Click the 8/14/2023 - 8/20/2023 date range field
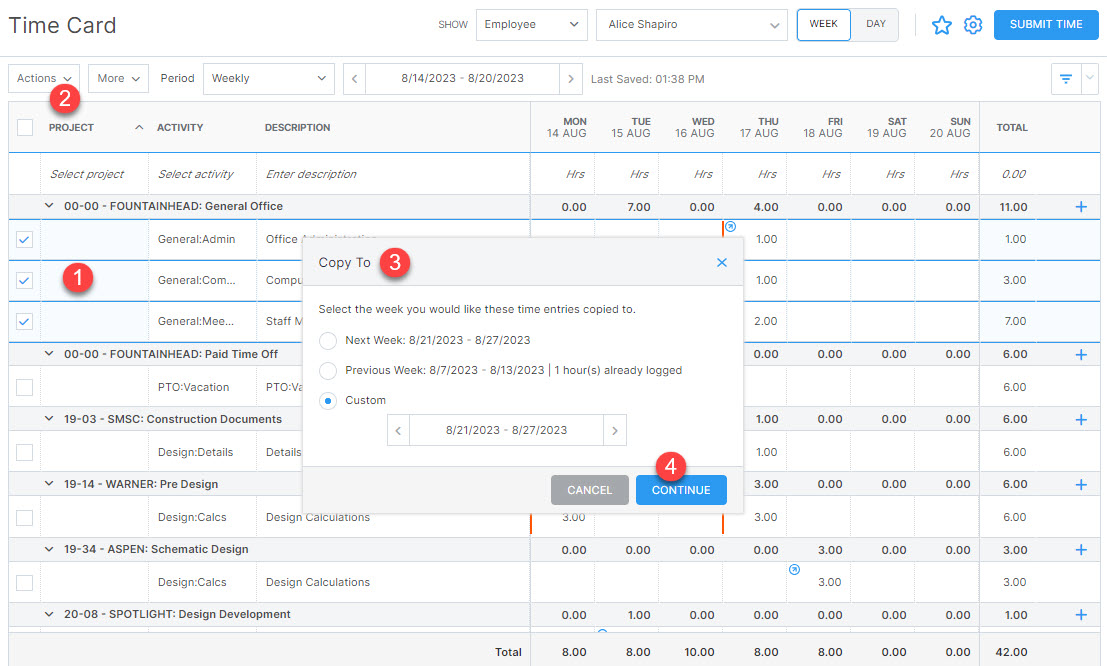The width and height of the screenshot is (1107, 666). click(x=462, y=78)
